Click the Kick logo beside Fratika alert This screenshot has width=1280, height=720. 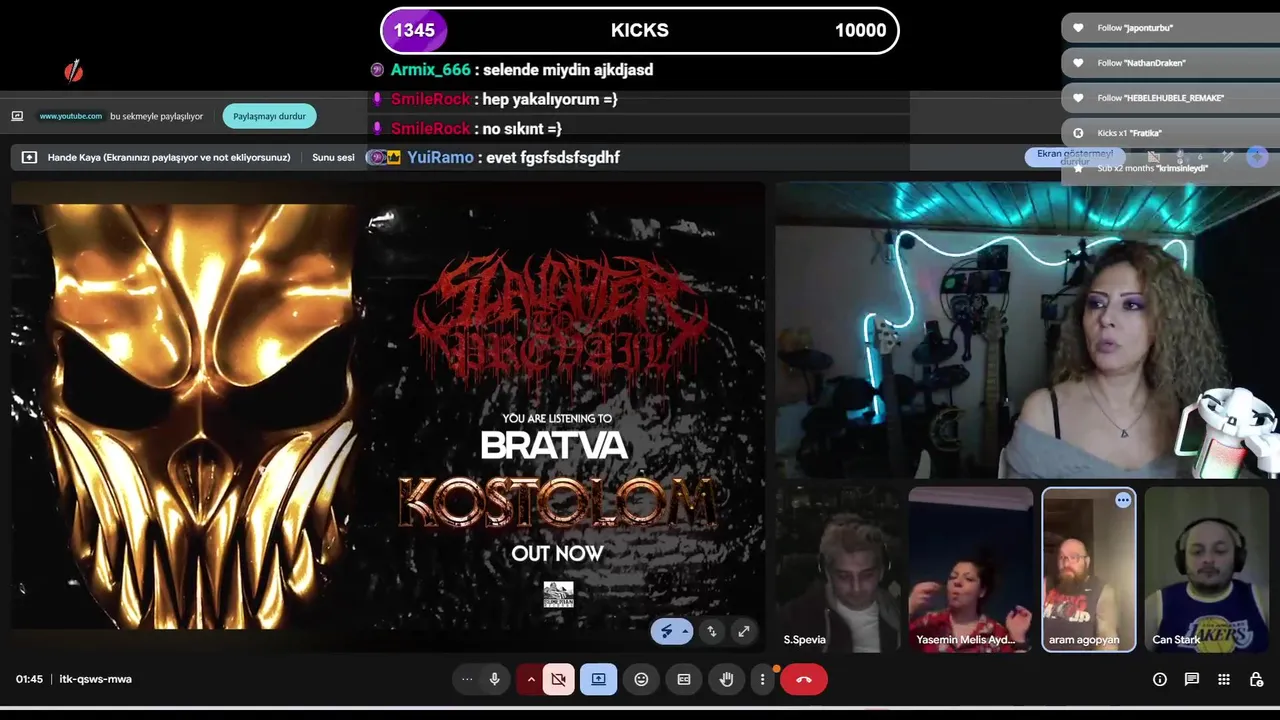coord(1078,133)
